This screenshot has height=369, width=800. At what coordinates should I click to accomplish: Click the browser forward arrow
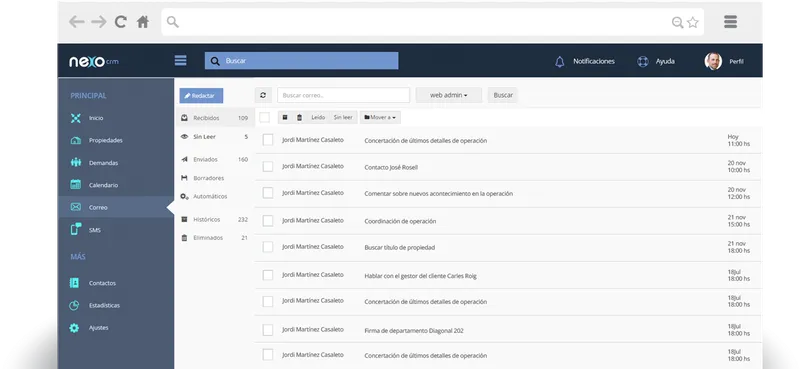coord(99,22)
